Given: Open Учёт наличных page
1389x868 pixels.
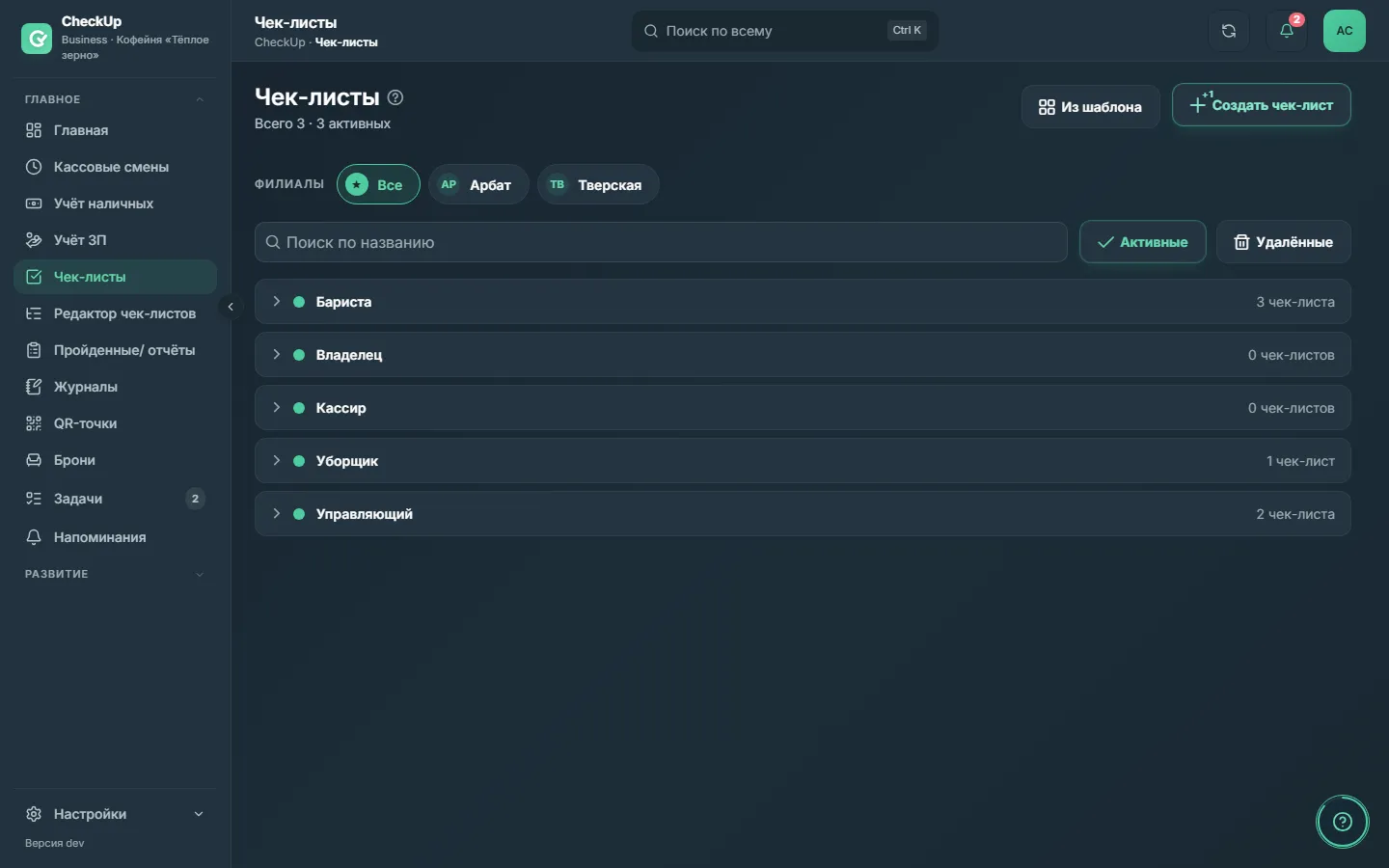Looking at the screenshot, I should pyautogui.click(x=116, y=203).
